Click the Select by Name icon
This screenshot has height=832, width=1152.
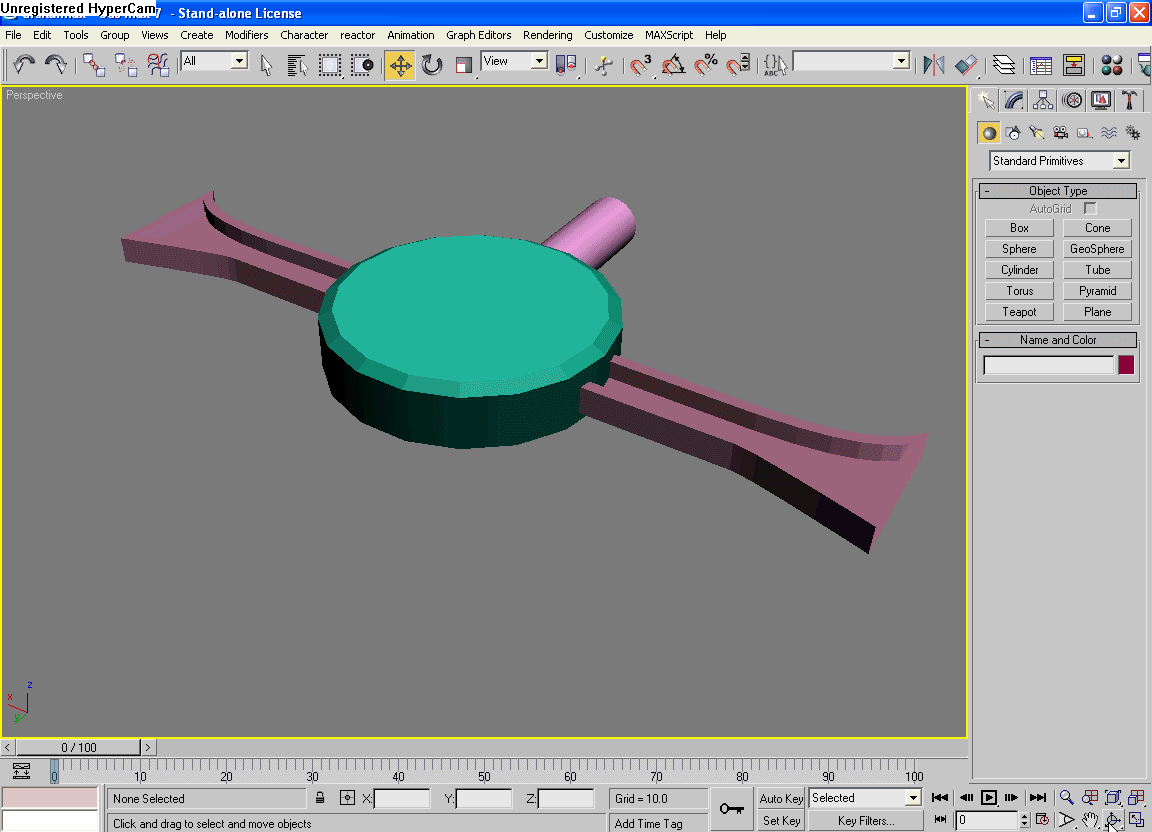click(x=297, y=66)
